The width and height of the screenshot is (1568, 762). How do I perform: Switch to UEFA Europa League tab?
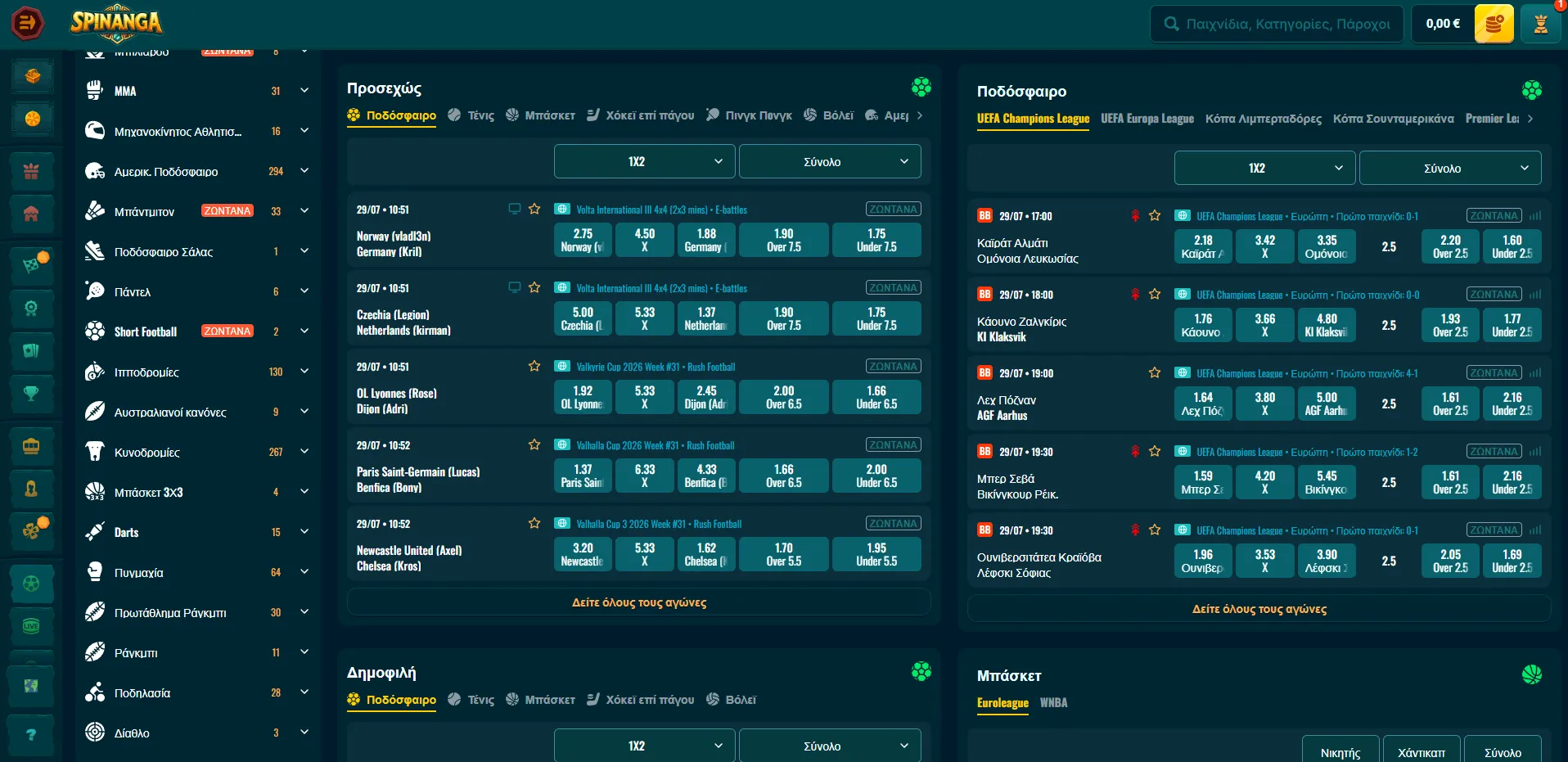[1147, 119]
